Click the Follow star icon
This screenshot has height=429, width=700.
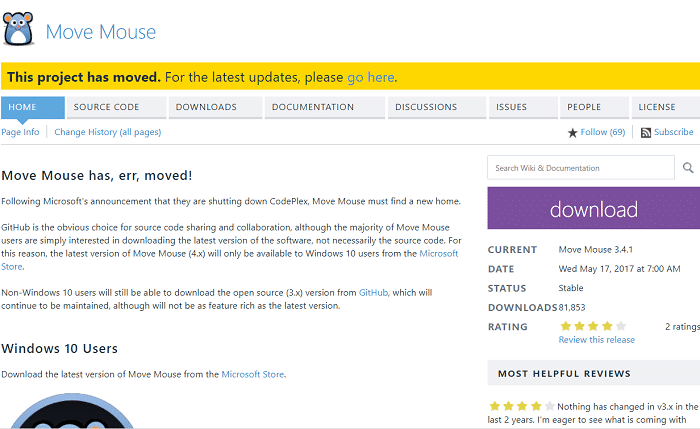click(x=572, y=133)
